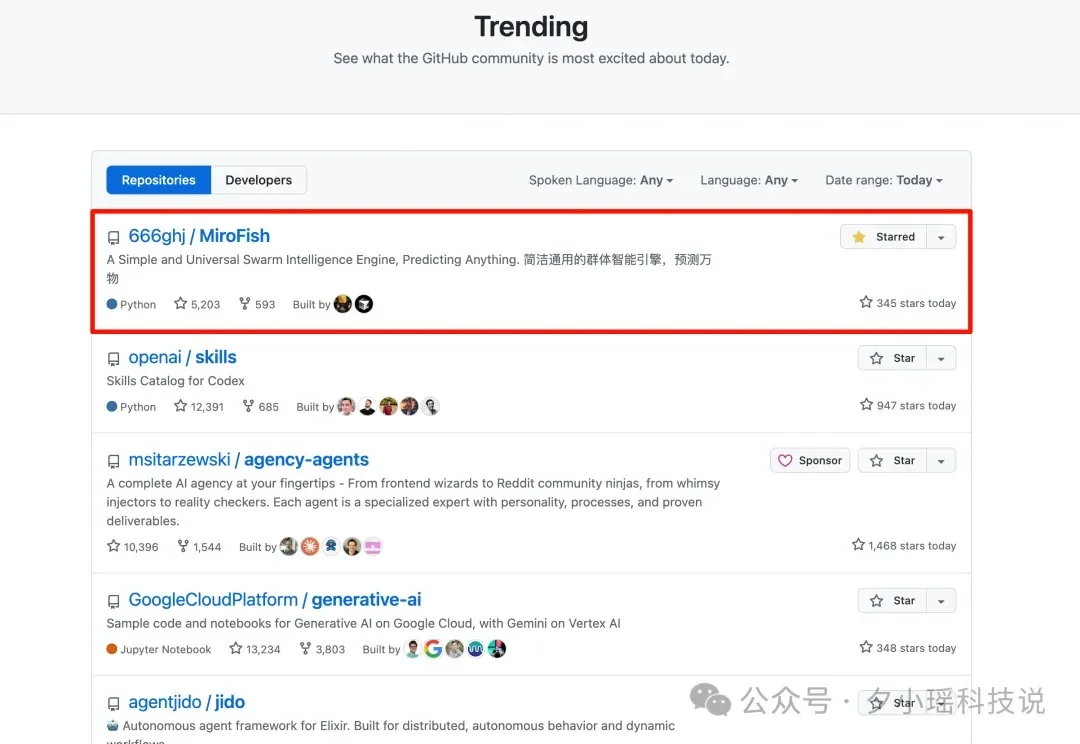Click the fork icon on openai/skills row
Image resolution: width=1080 pixels, height=744 pixels.
[250, 407]
